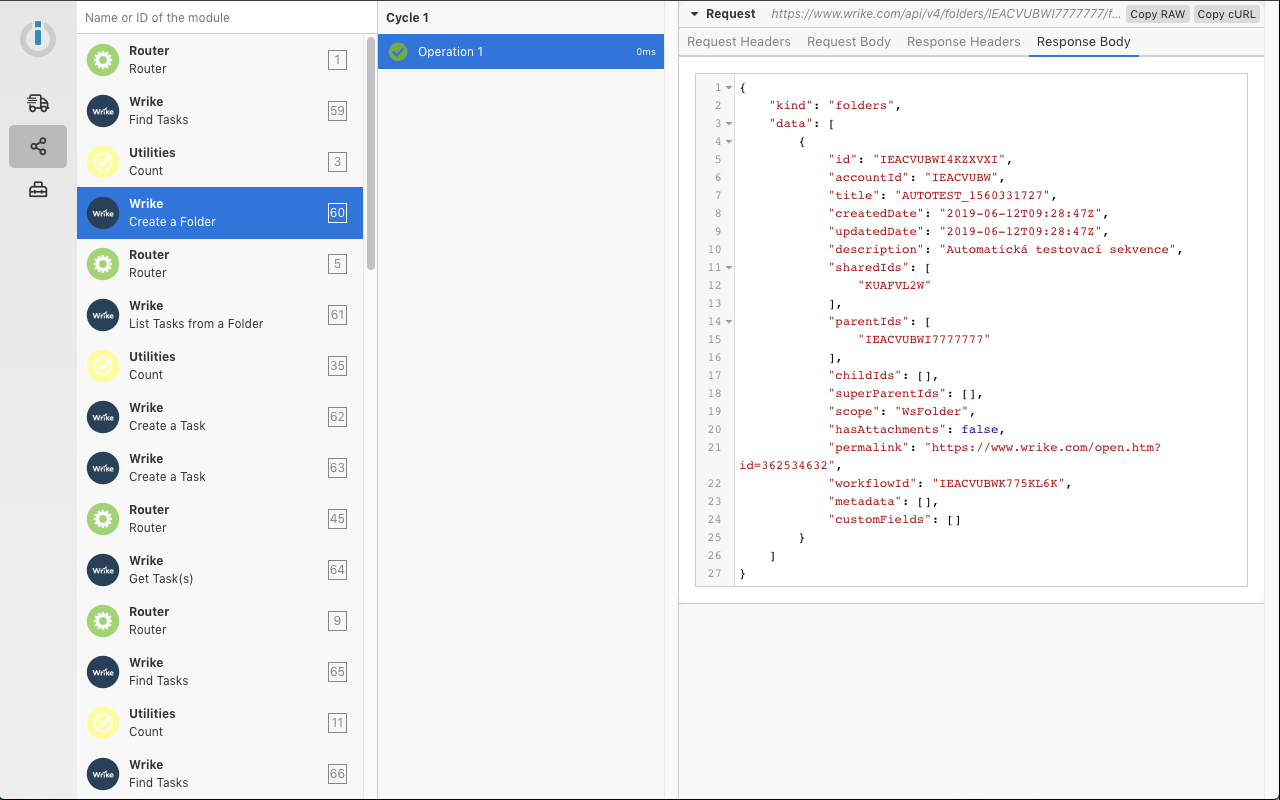Click module number badge 60

click(337, 213)
